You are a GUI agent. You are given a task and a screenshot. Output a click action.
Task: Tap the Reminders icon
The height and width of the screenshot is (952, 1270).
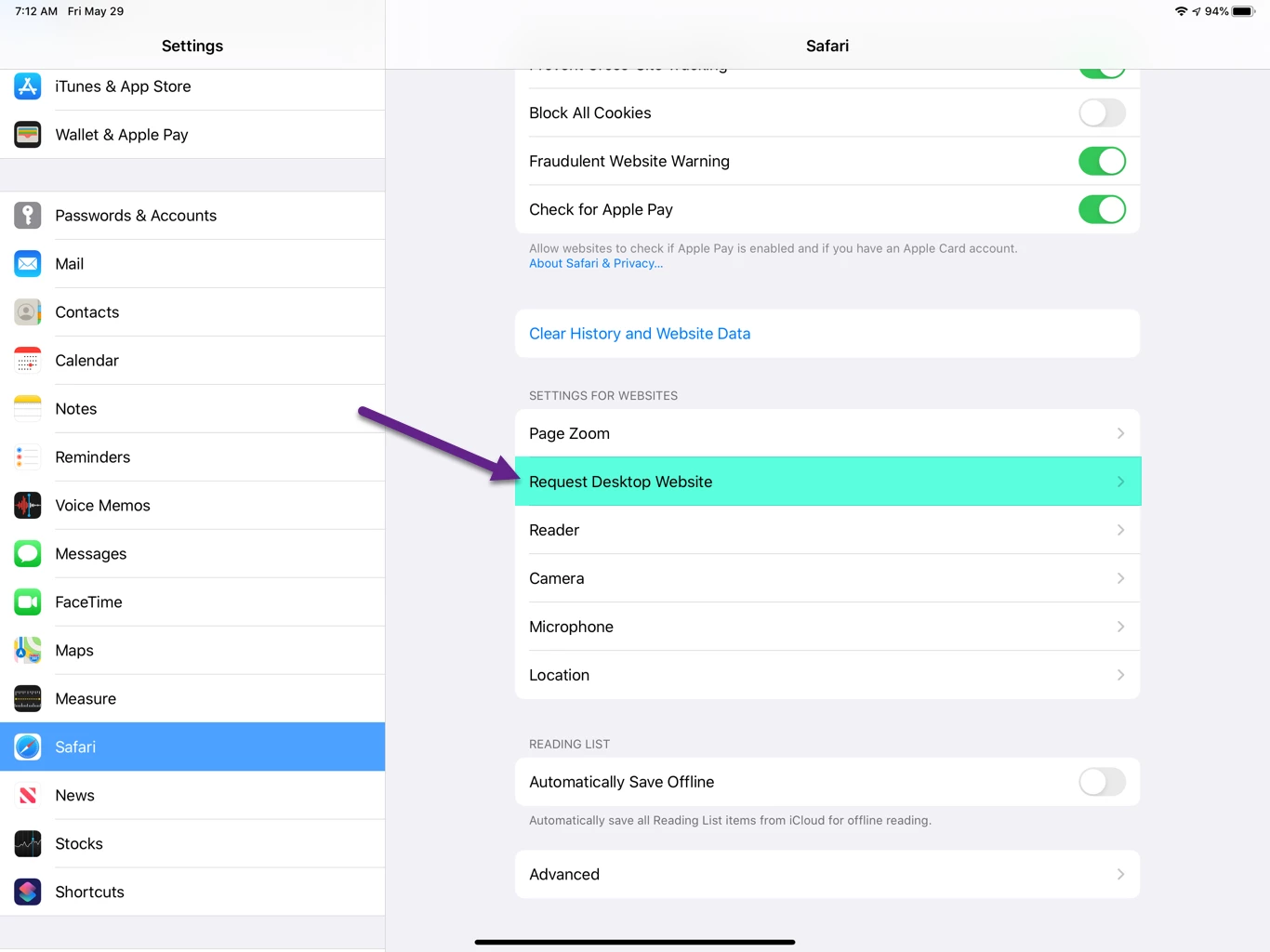28,457
